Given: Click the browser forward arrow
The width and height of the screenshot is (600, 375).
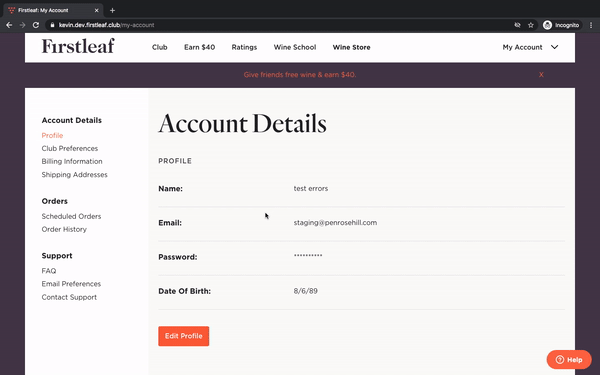Looking at the screenshot, I should pos(22,25).
